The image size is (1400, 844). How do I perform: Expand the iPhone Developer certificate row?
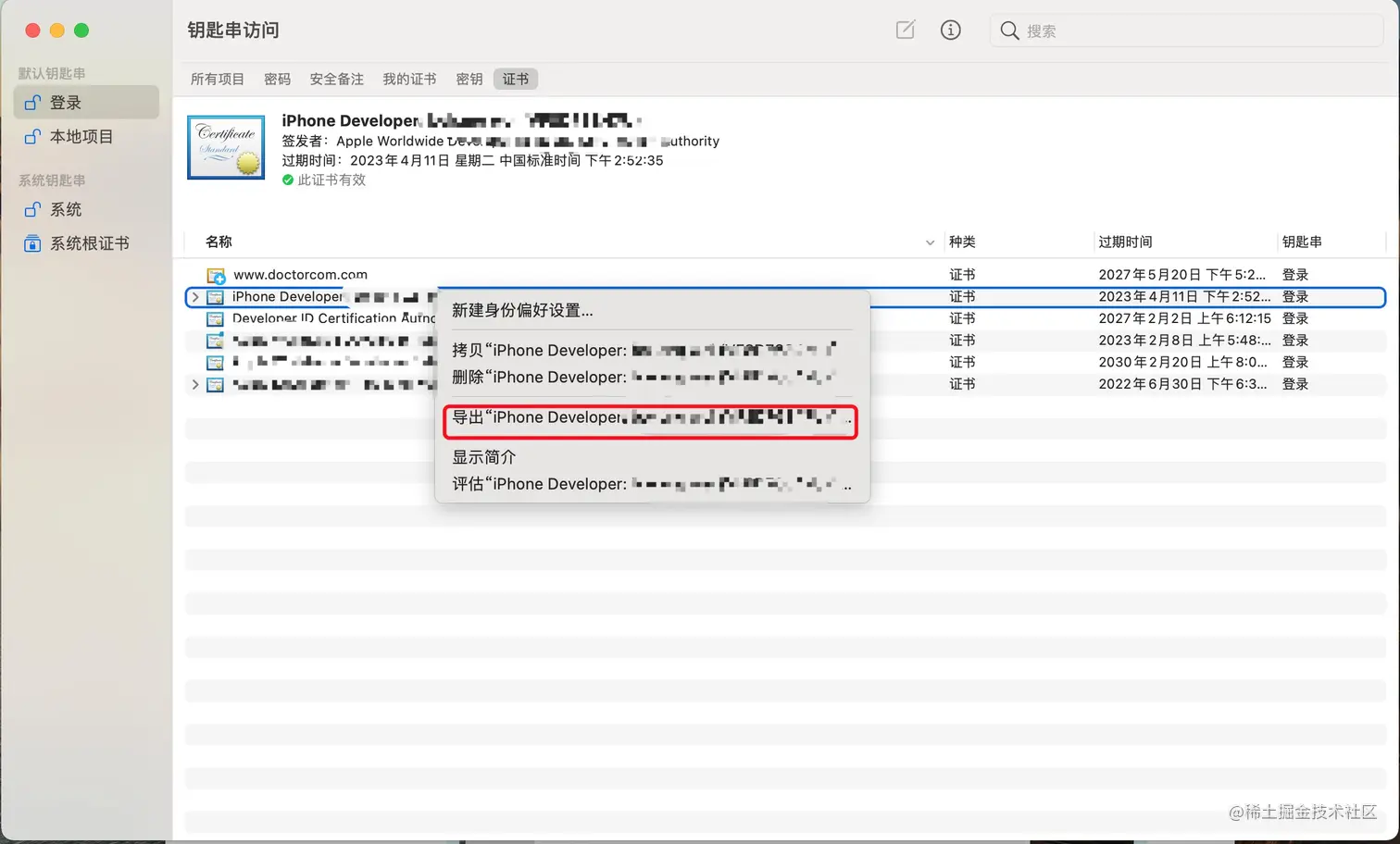194,297
